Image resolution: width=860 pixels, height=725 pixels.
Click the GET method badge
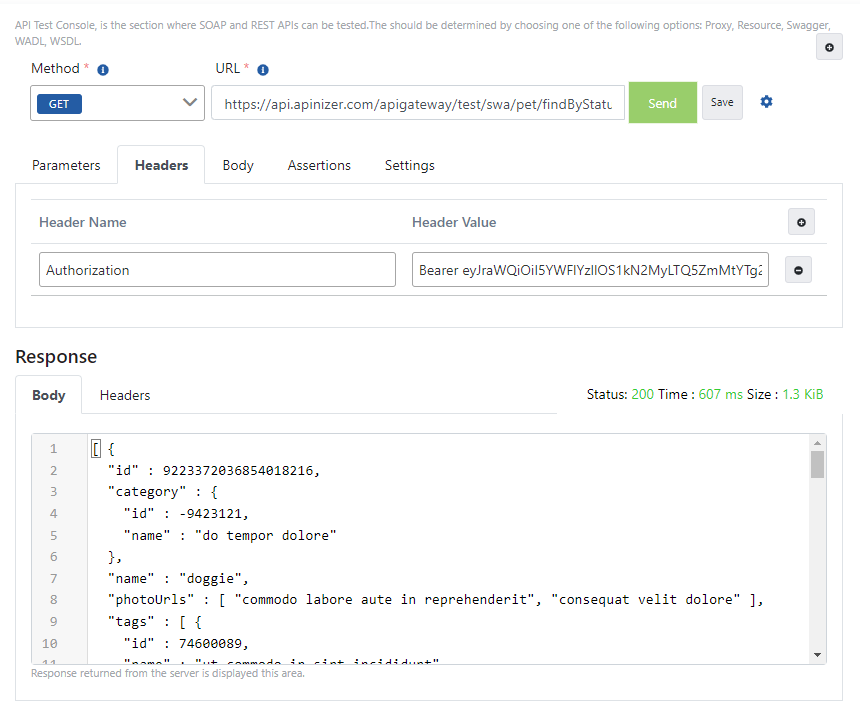click(x=58, y=102)
